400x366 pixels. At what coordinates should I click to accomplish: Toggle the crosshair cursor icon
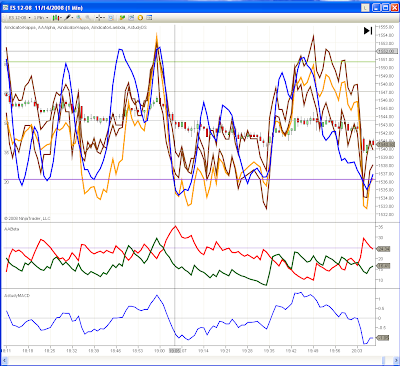tap(100, 17)
